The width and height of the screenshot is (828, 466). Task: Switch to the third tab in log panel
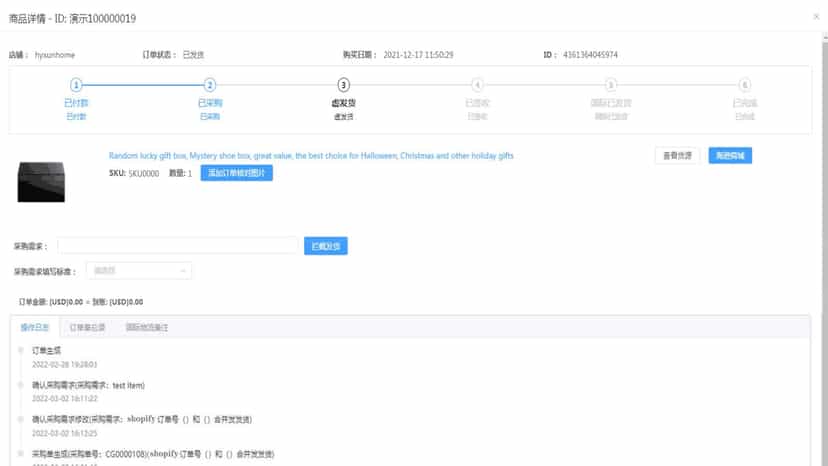click(x=146, y=328)
